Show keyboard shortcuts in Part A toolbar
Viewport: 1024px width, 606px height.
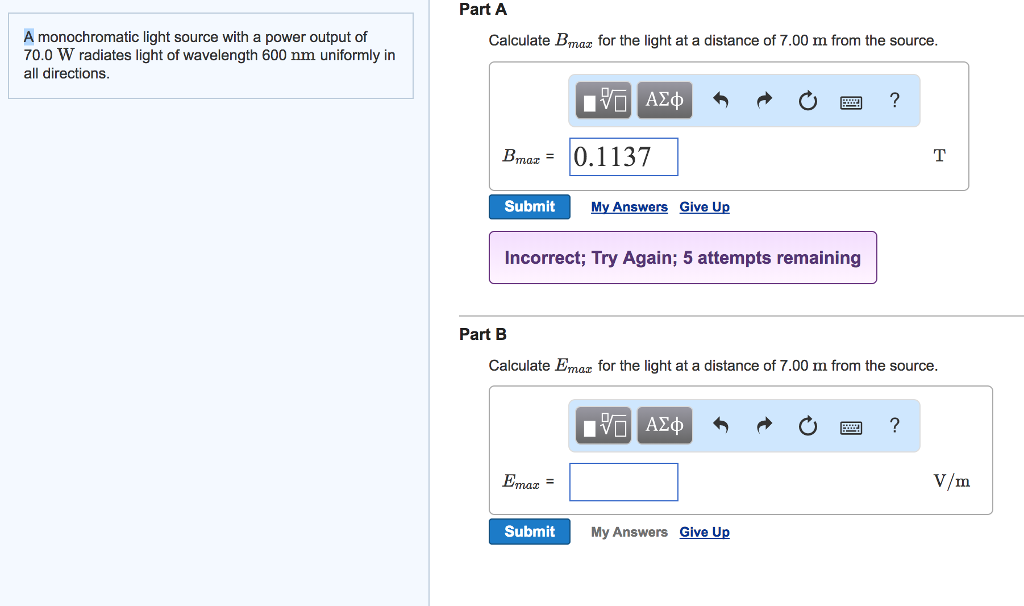[851, 101]
